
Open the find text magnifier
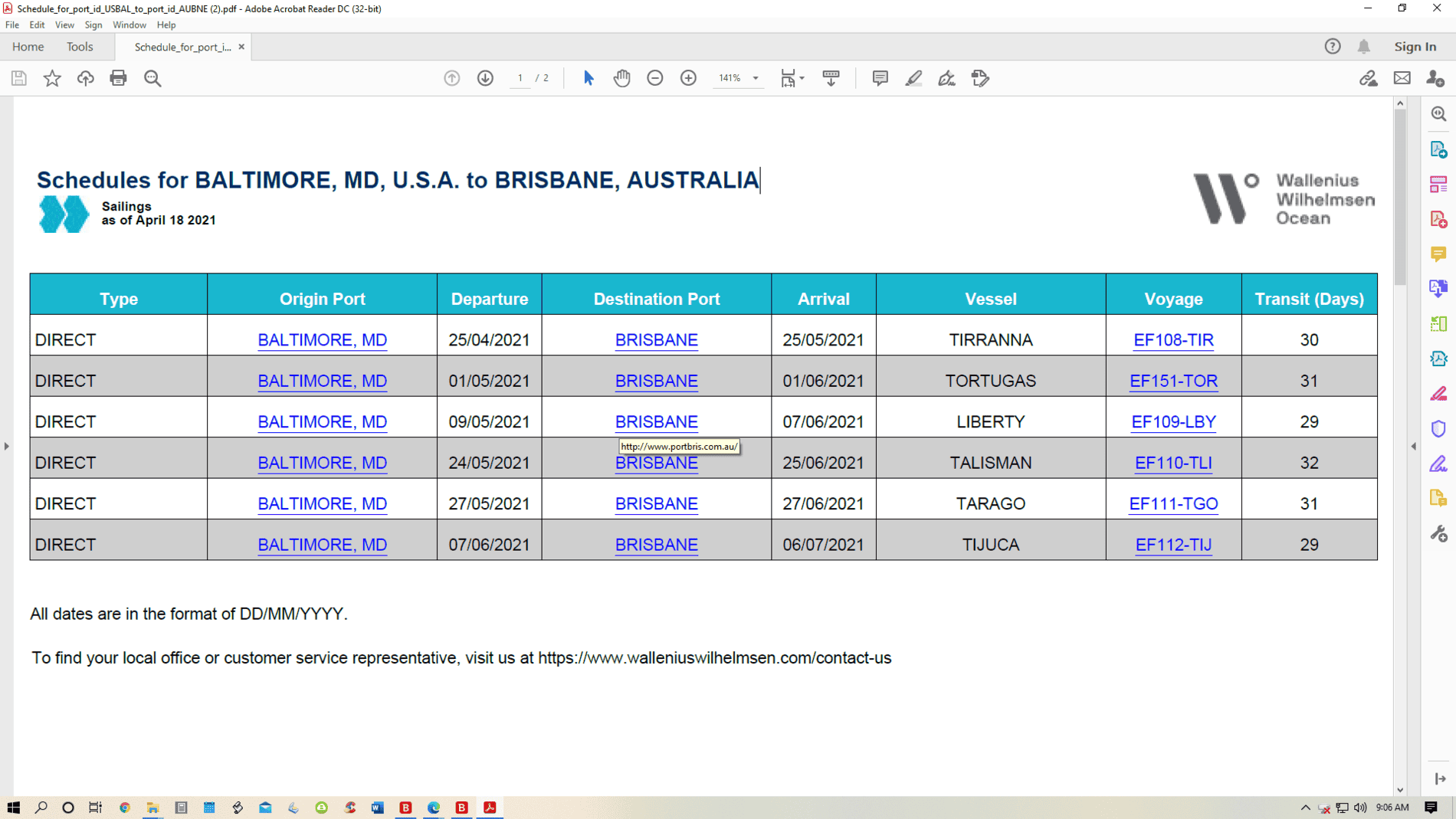tap(152, 78)
